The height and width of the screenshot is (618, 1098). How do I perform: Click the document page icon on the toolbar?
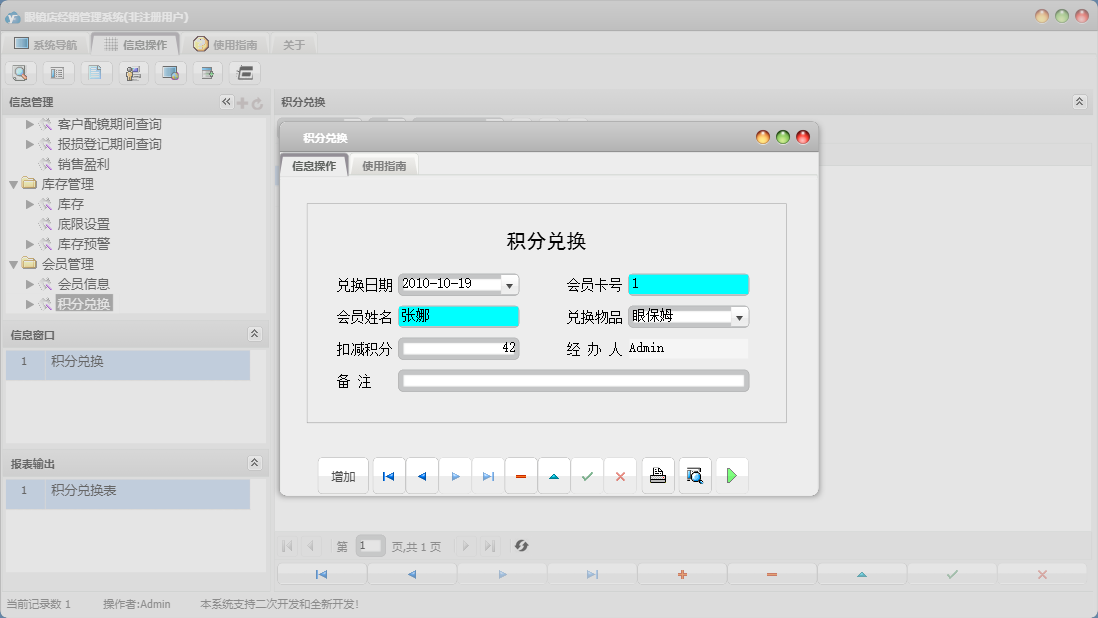click(x=95, y=72)
